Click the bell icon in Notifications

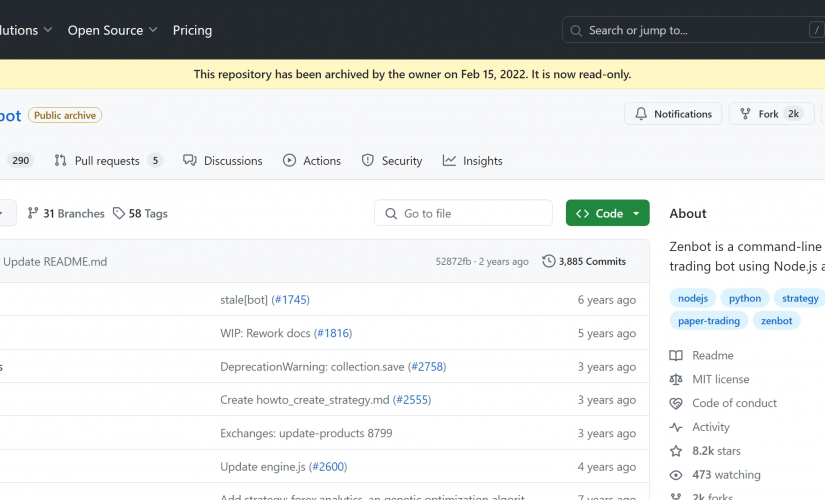pyautogui.click(x=641, y=114)
